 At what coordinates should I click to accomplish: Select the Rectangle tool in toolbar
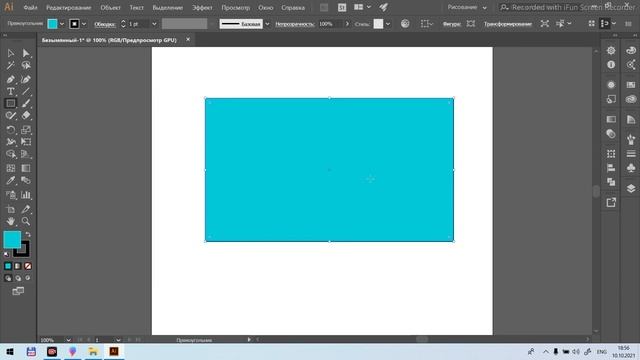pos(11,104)
